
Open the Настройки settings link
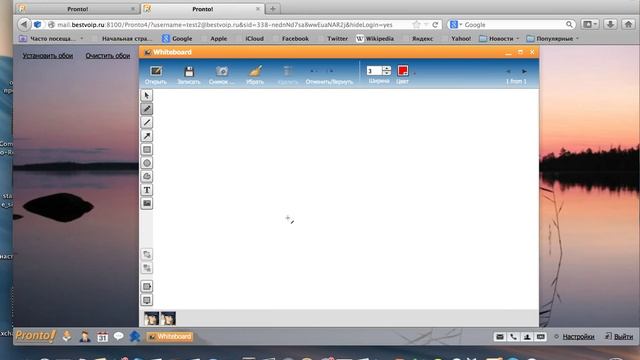pyautogui.click(x=578, y=337)
